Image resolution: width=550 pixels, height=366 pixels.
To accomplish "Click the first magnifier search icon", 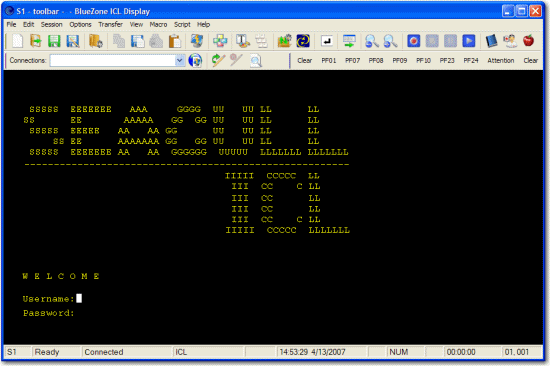I will click(371, 41).
